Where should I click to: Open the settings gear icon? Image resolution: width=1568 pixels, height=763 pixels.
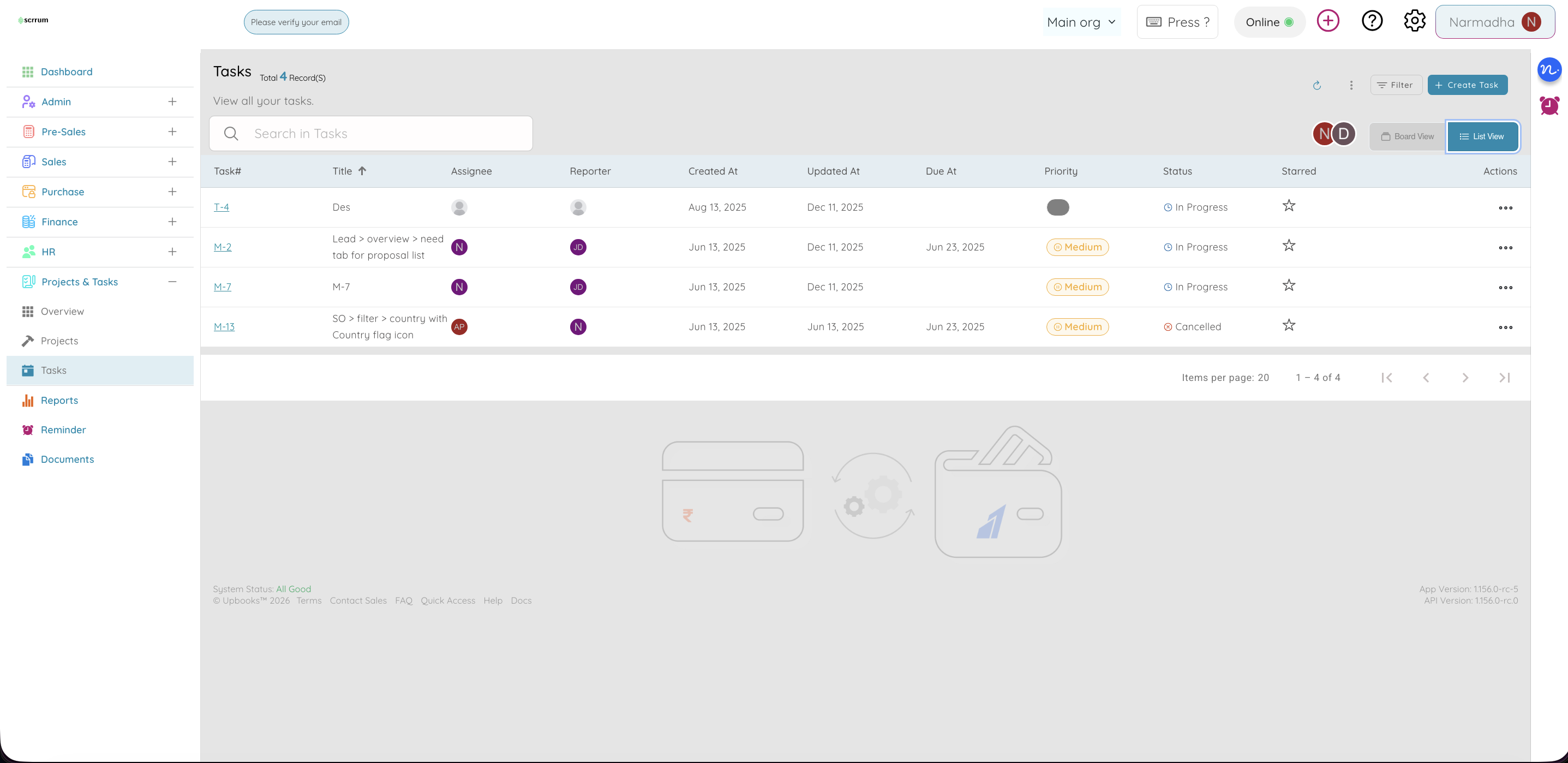point(1415,20)
